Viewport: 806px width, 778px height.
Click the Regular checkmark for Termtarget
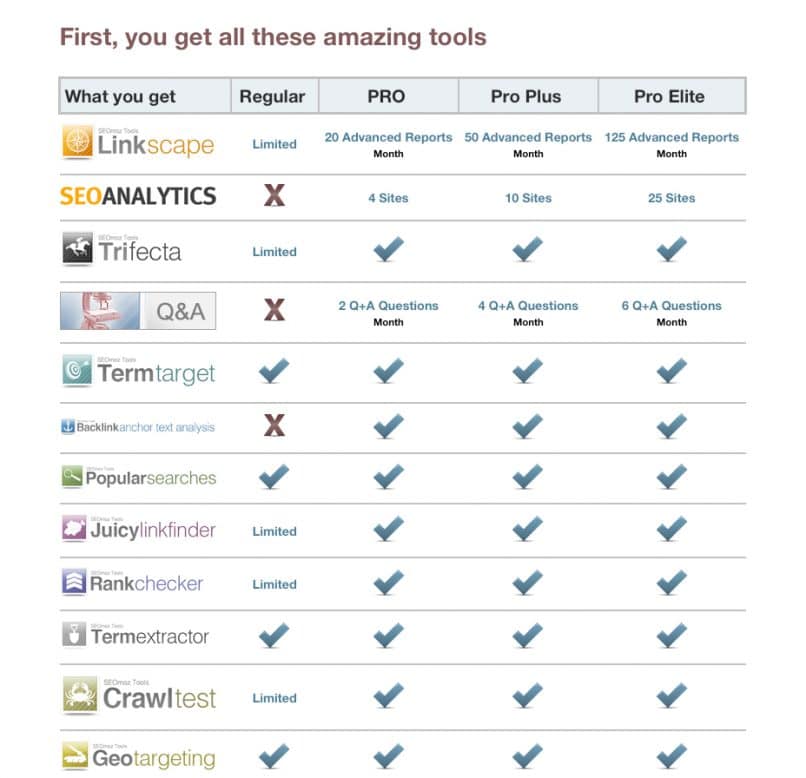274,371
